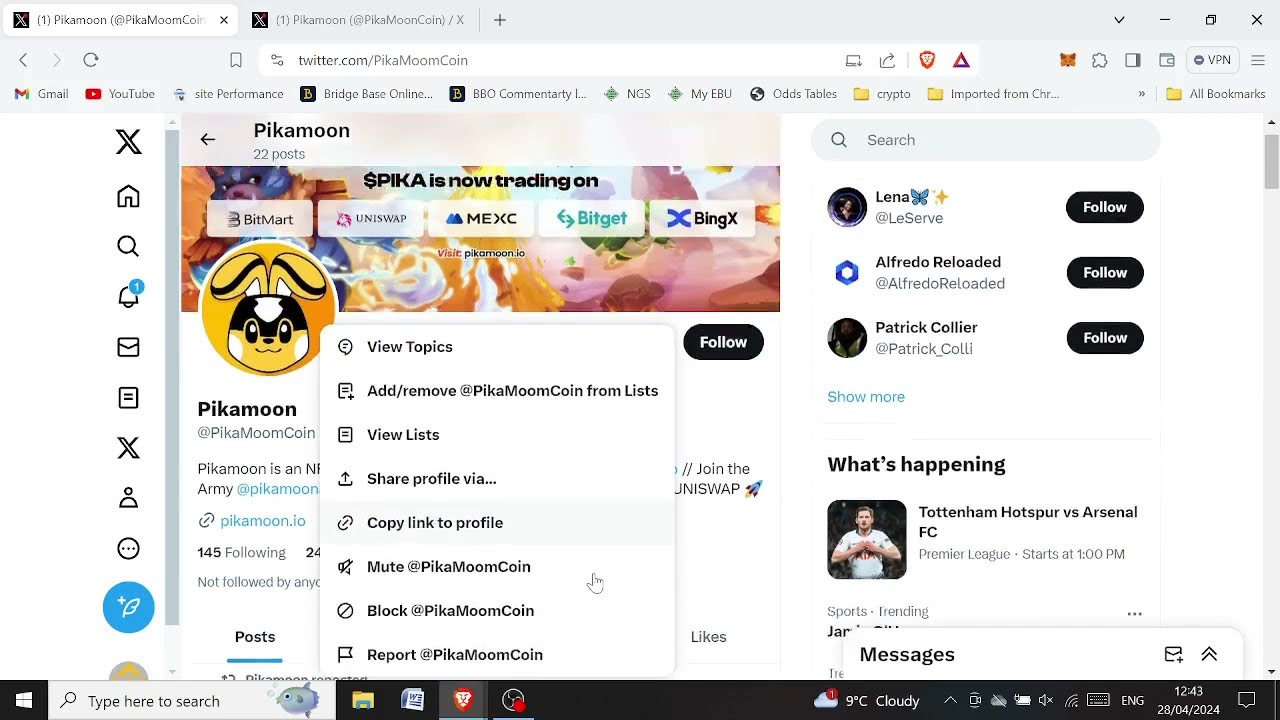Follow Pikamoon profile button
Screen dimensions: 1280x720
click(723, 342)
